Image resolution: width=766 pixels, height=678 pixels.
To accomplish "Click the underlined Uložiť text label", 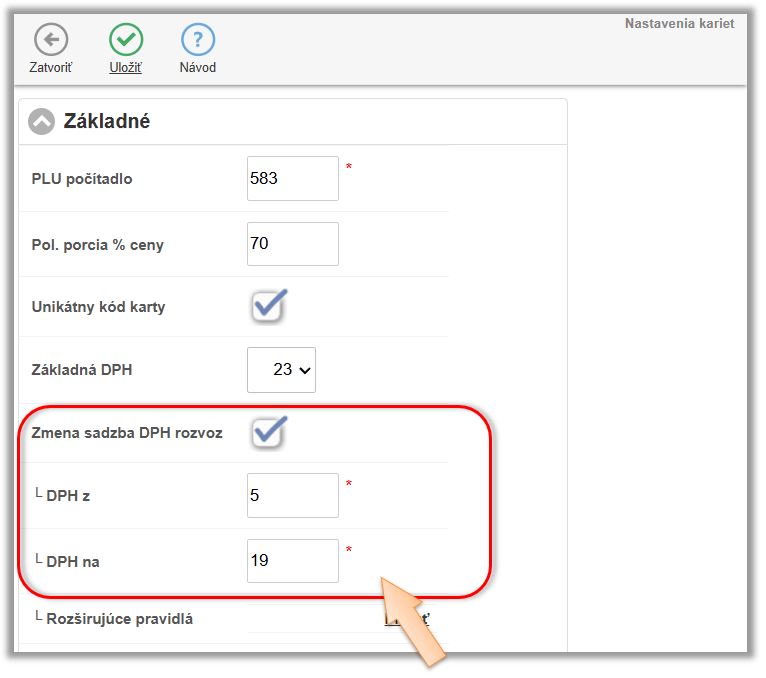I will 125,68.
